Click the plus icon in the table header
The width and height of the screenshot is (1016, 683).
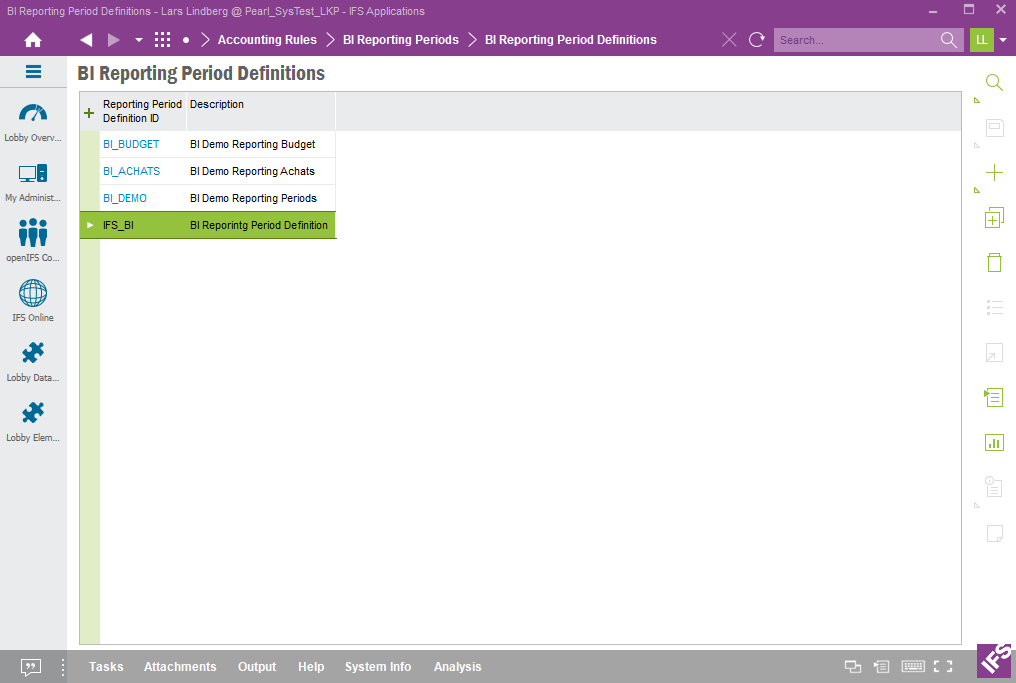tap(89, 113)
